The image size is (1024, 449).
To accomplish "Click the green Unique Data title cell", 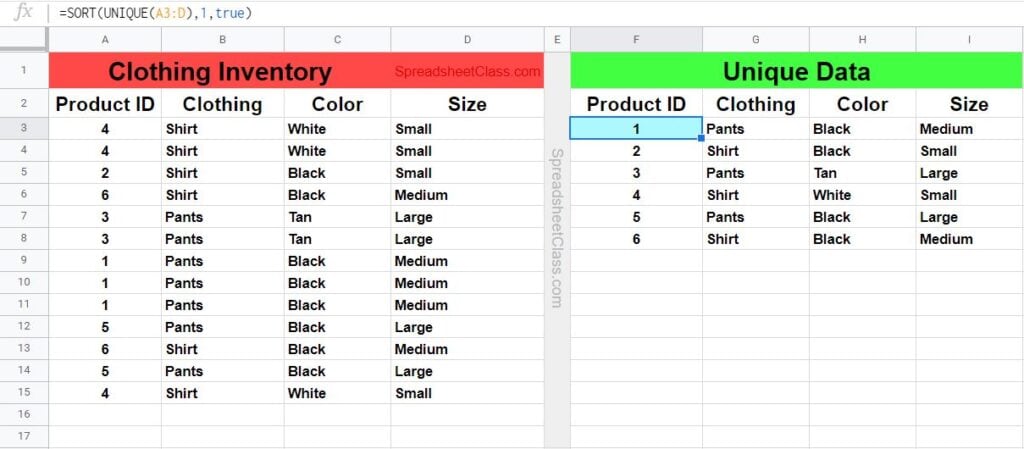I will point(796,72).
